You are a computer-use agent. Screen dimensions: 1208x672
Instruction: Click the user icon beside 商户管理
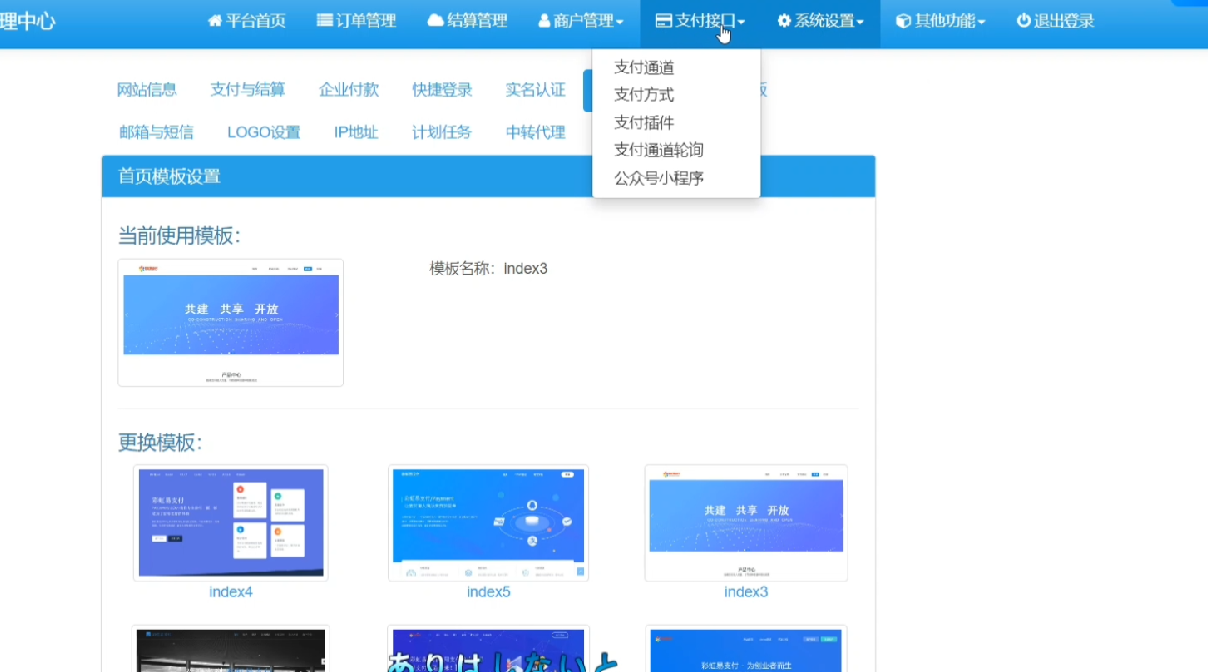544,21
